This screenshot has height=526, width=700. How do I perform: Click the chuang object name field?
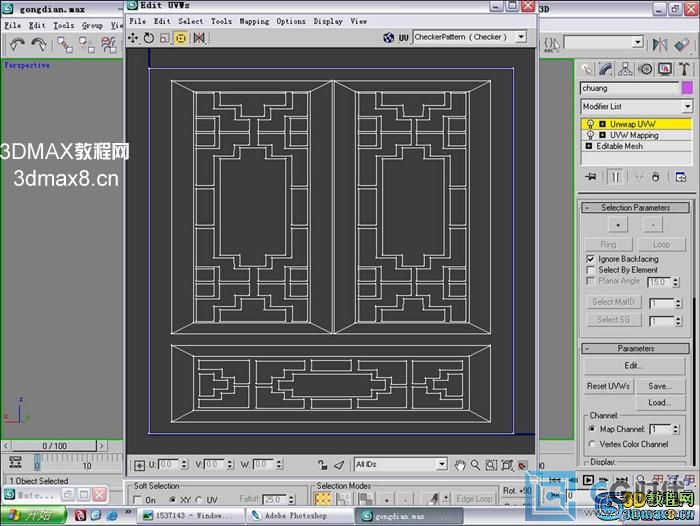[x=629, y=88]
